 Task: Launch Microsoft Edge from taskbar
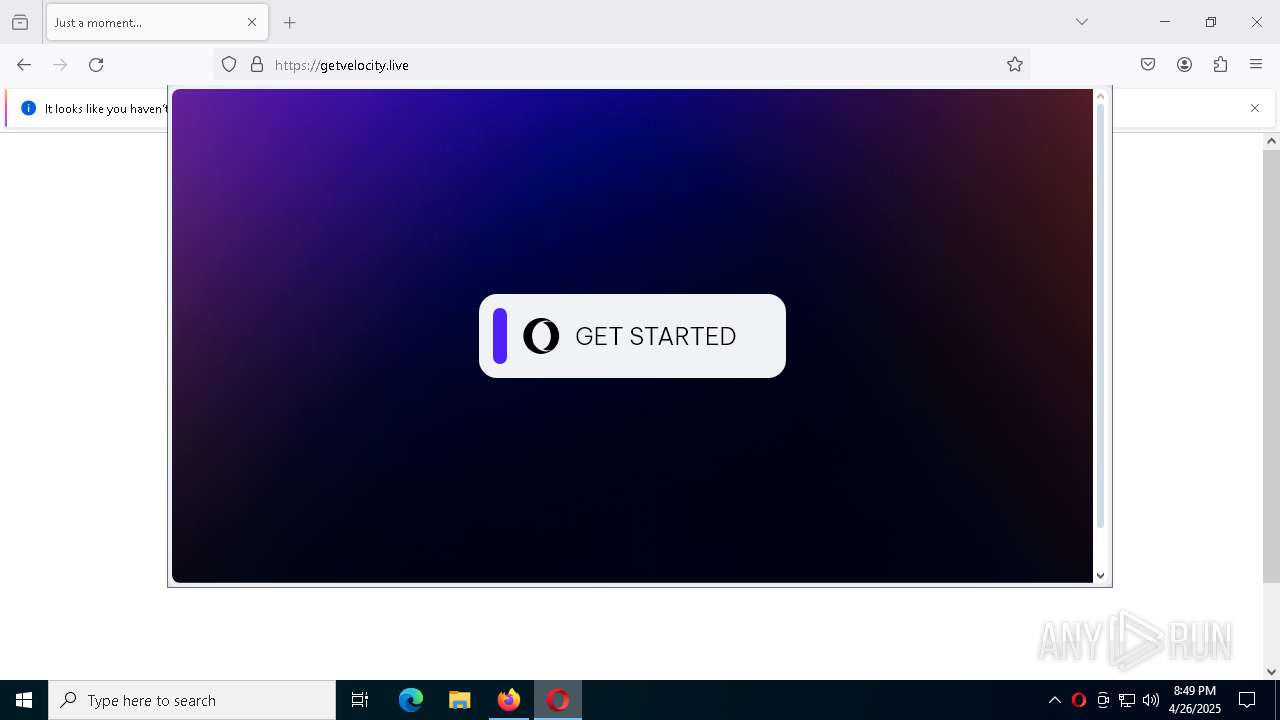tap(411, 700)
